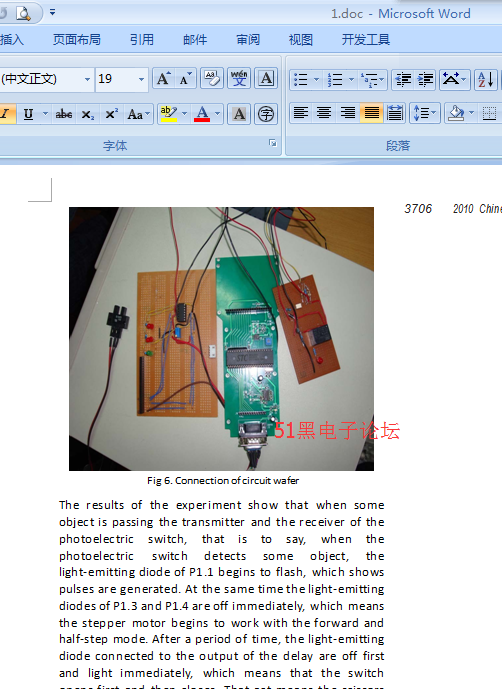This screenshot has height=689, width=502.
Task: Apply yellow text highlight color
Action: tap(168, 114)
